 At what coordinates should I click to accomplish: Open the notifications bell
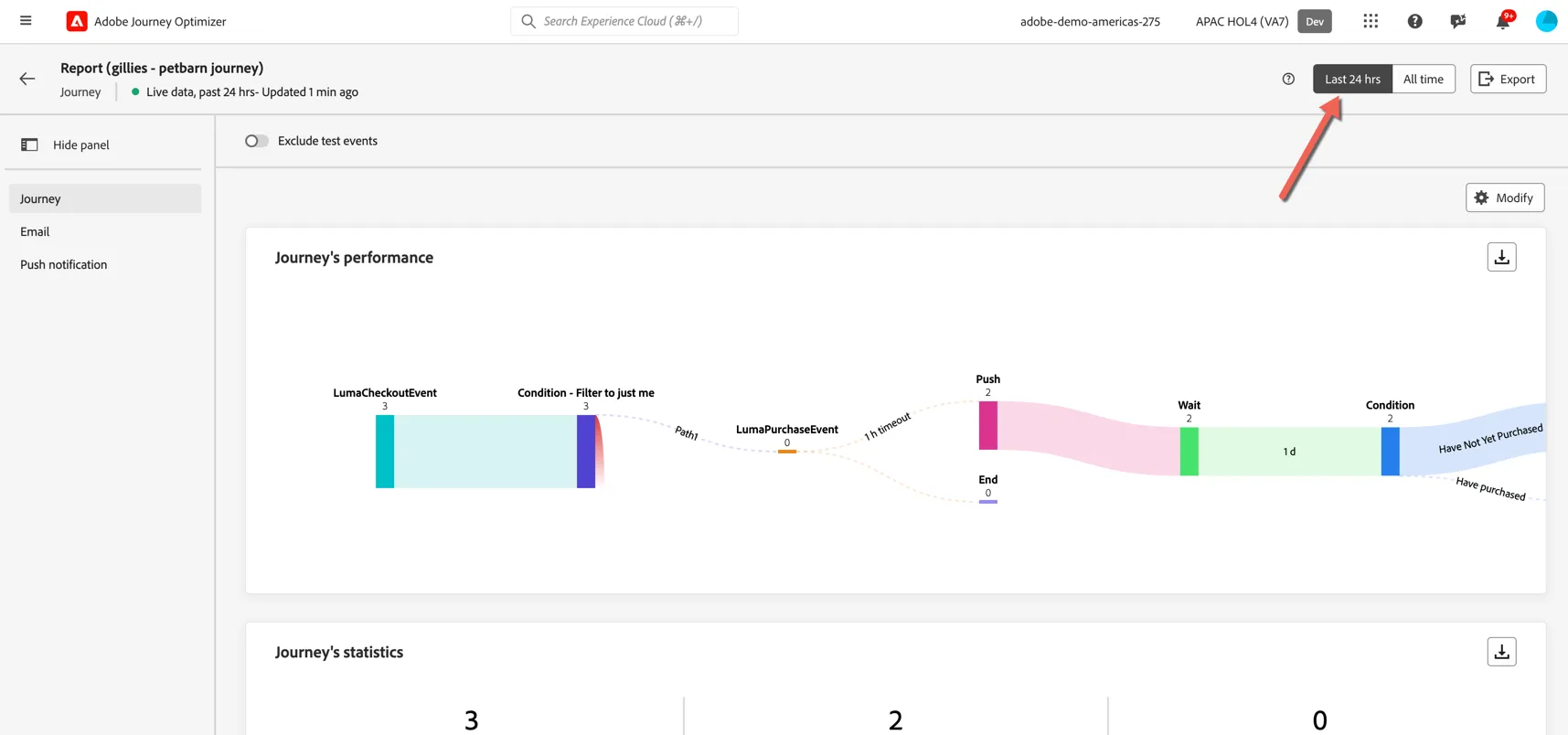pos(1503,21)
